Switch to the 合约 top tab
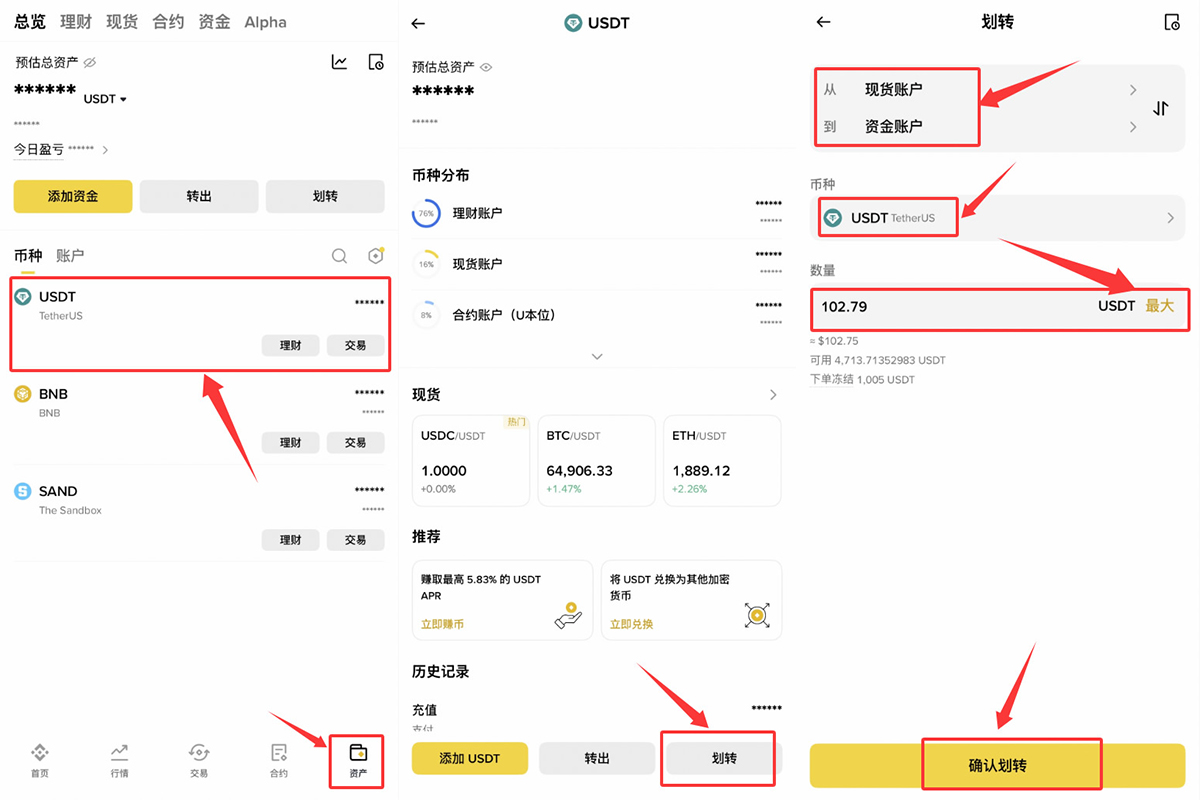1200x800 pixels. 168,22
